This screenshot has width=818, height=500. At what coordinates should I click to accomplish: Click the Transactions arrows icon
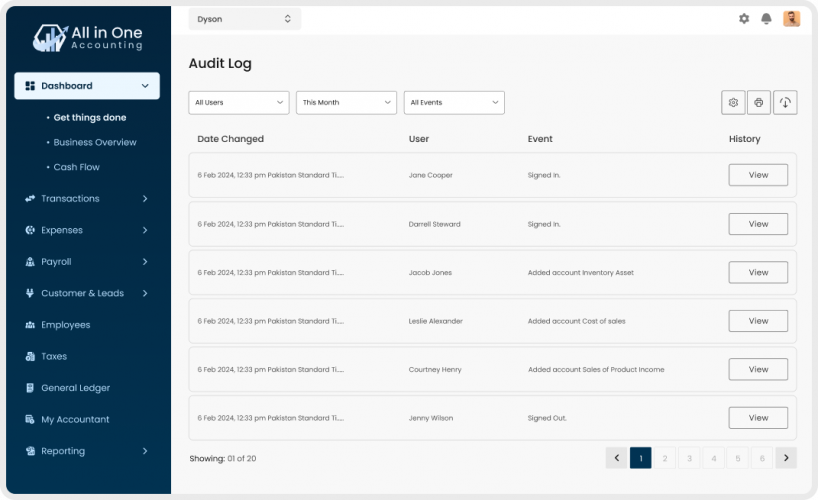[x=30, y=198]
